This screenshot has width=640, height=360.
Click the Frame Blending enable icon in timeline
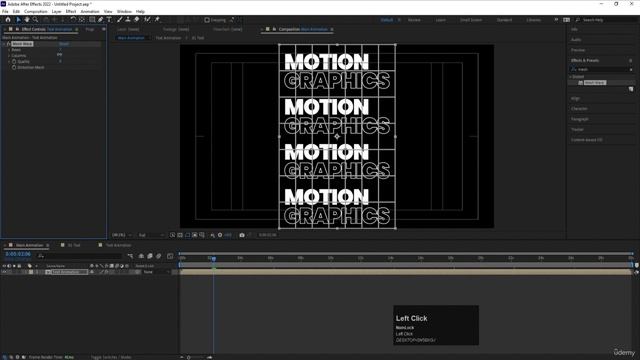pyautogui.click(x=150, y=256)
